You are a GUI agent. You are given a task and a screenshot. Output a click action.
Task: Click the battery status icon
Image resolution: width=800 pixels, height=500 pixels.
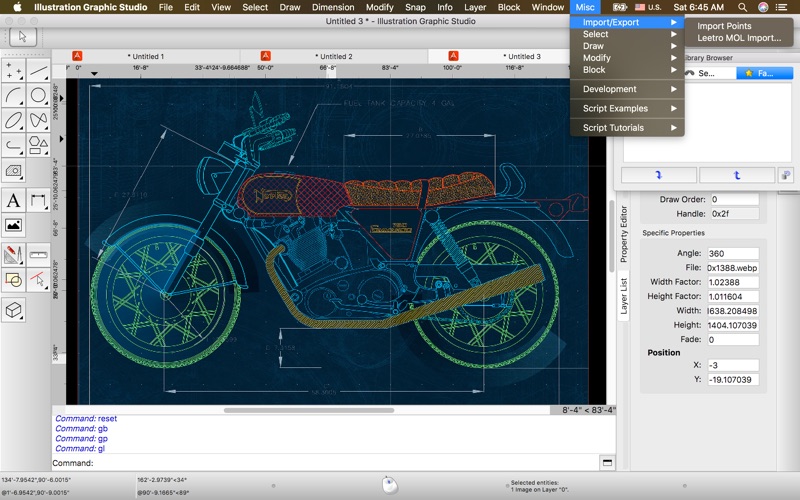[619, 7]
